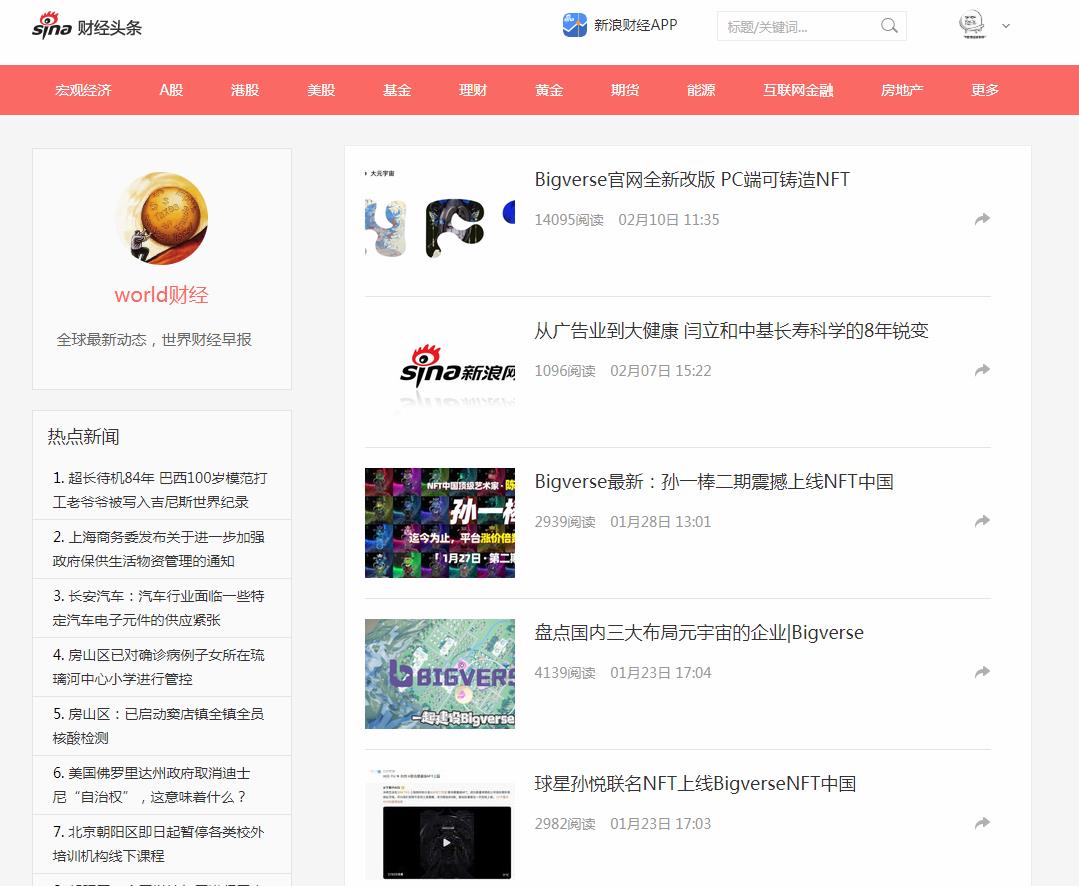Click the world财经 profile avatar
This screenshot has height=886, width=1079.
162,218
